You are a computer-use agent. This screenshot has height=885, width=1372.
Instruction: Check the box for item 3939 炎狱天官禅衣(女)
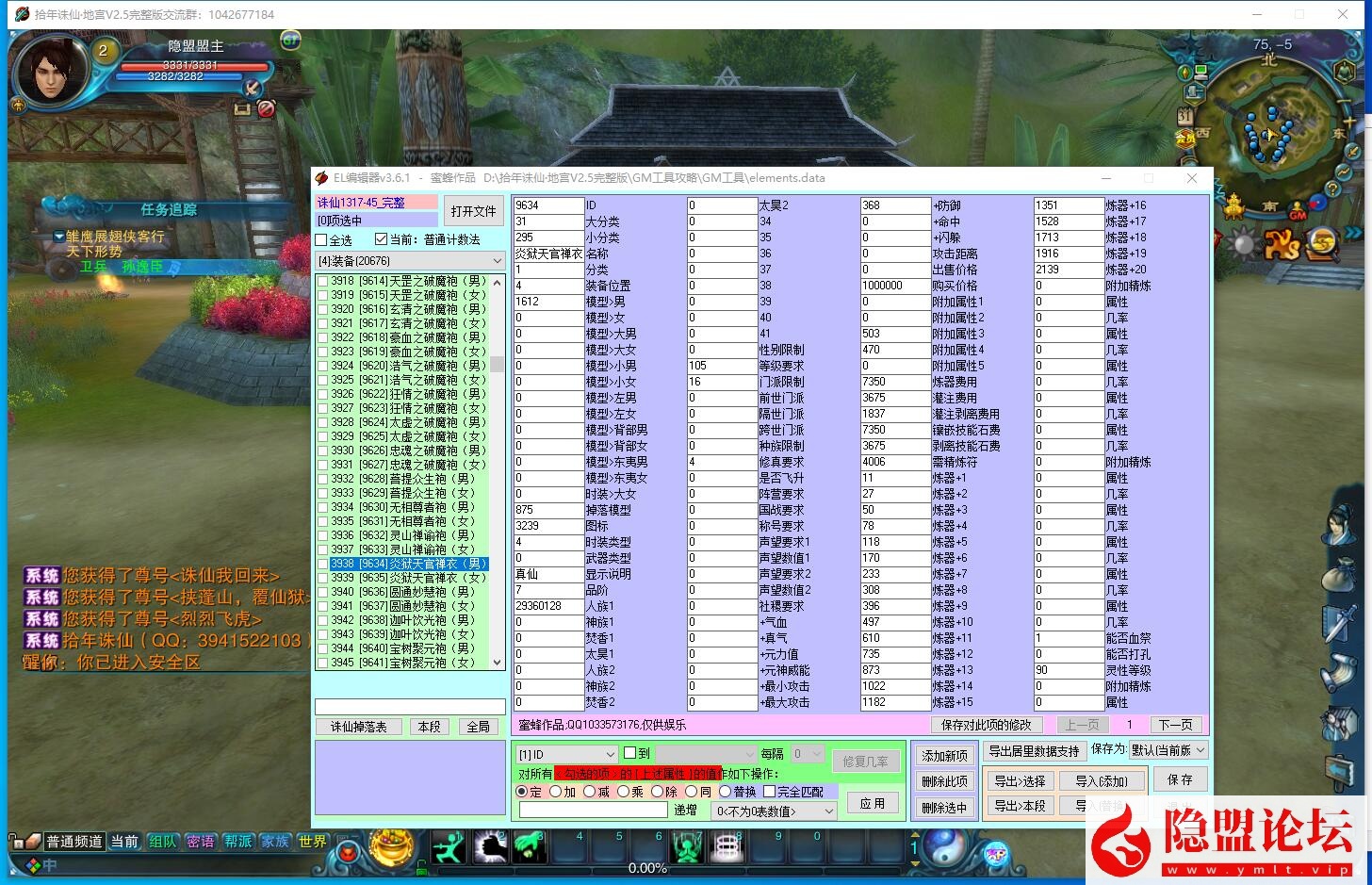323,578
